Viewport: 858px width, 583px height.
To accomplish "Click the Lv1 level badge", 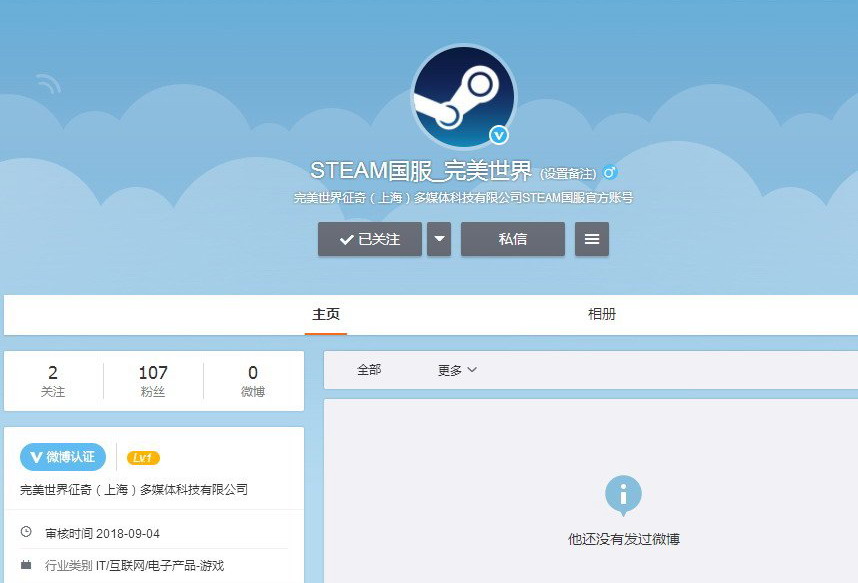I will click(x=143, y=458).
